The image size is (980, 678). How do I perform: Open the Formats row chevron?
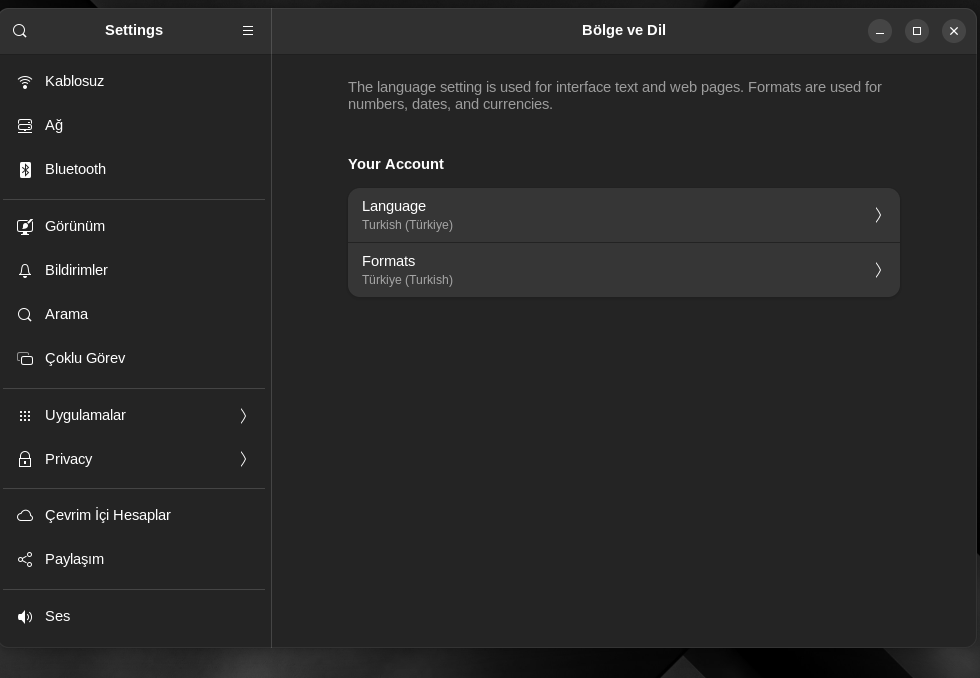coord(878,270)
